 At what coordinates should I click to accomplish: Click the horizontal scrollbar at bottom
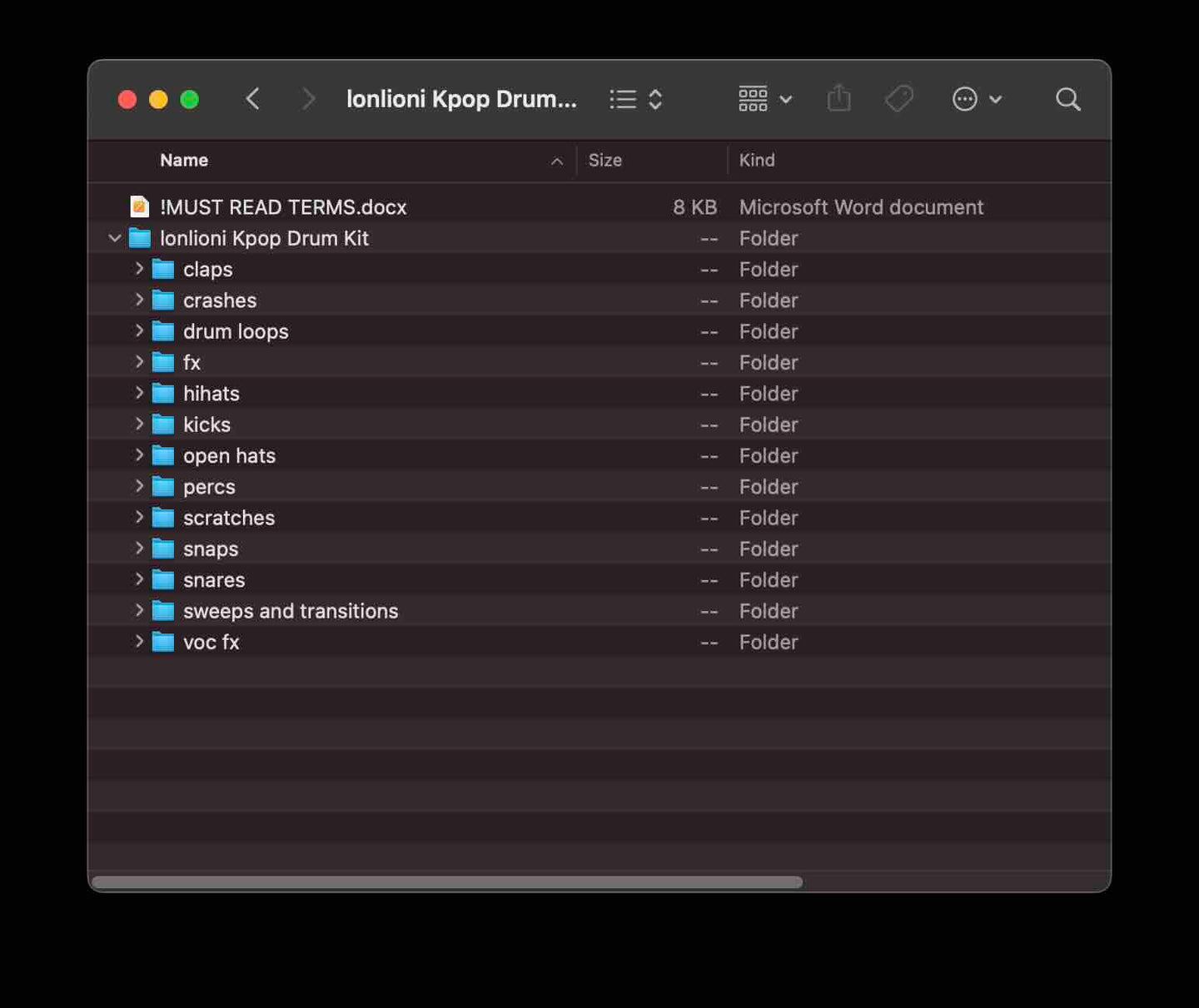pos(447,882)
